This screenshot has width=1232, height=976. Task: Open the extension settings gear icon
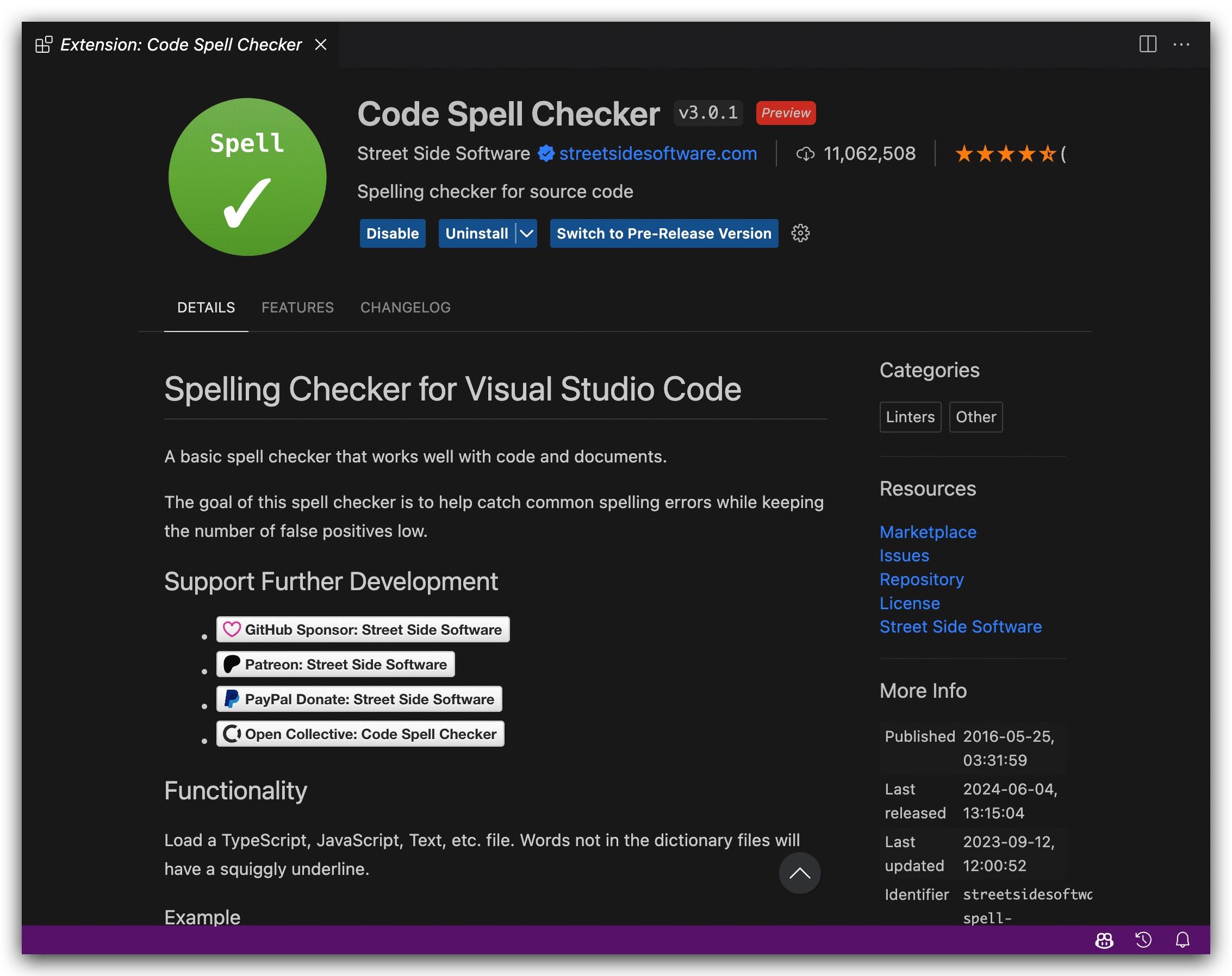(x=800, y=233)
